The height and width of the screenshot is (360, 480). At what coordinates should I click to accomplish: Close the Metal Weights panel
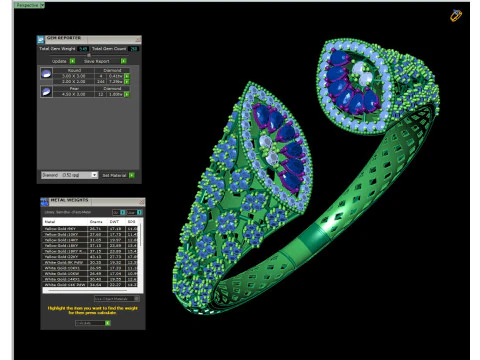pyautogui.click(x=142, y=202)
